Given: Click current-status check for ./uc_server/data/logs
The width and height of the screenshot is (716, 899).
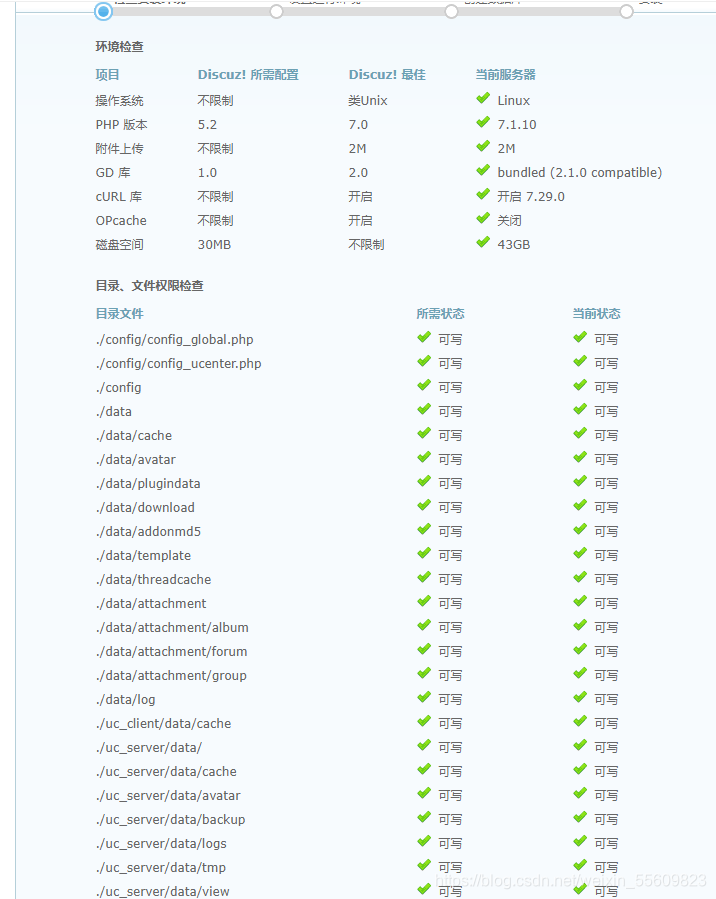Looking at the screenshot, I should coord(580,842).
